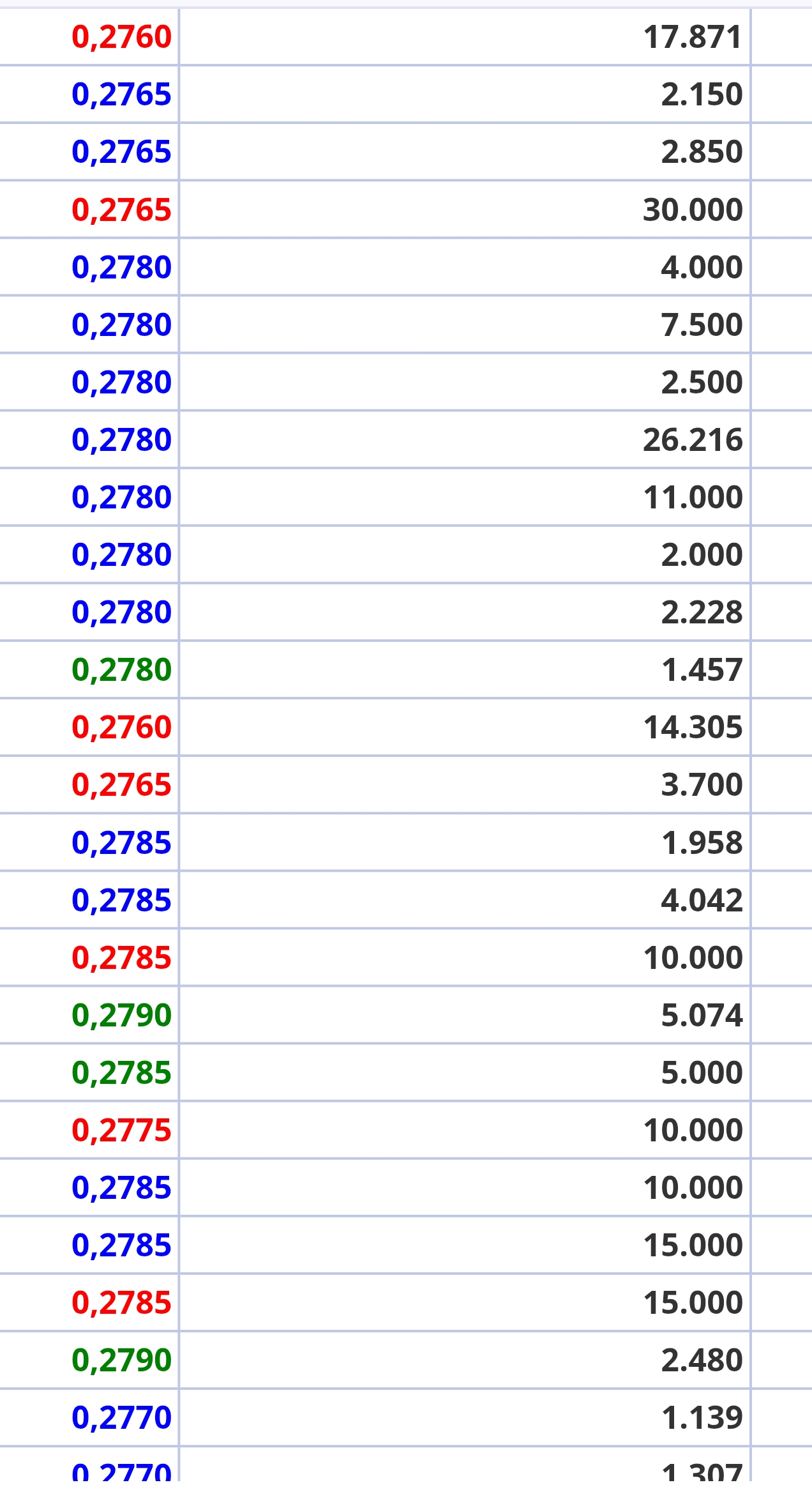812x1485 pixels.
Task: Select the green 0,2780 price
Action: tap(121, 669)
